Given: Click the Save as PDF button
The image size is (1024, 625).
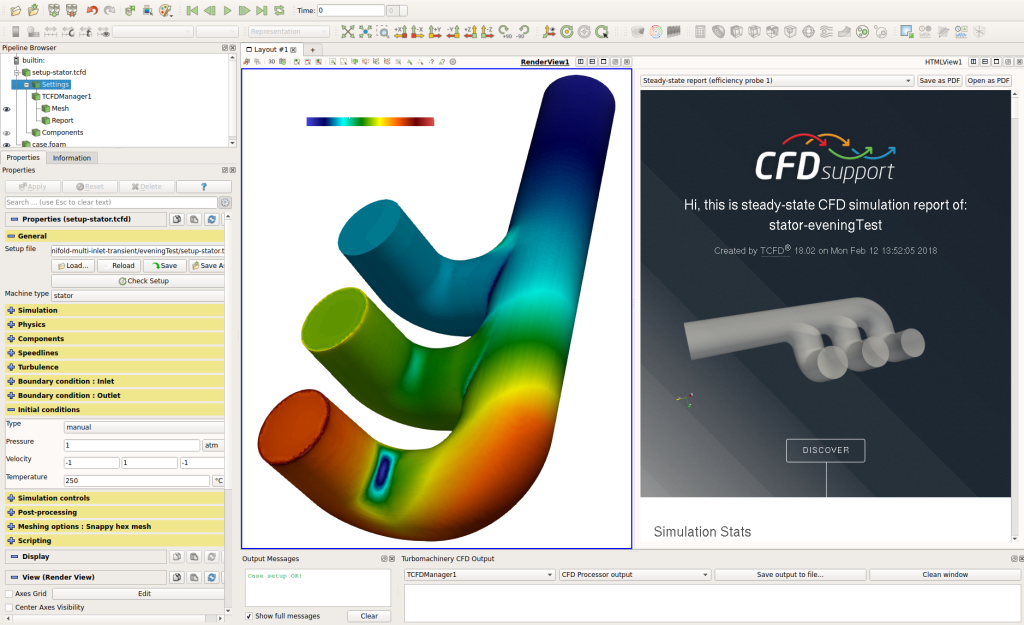Looking at the screenshot, I should coord(938,80).
